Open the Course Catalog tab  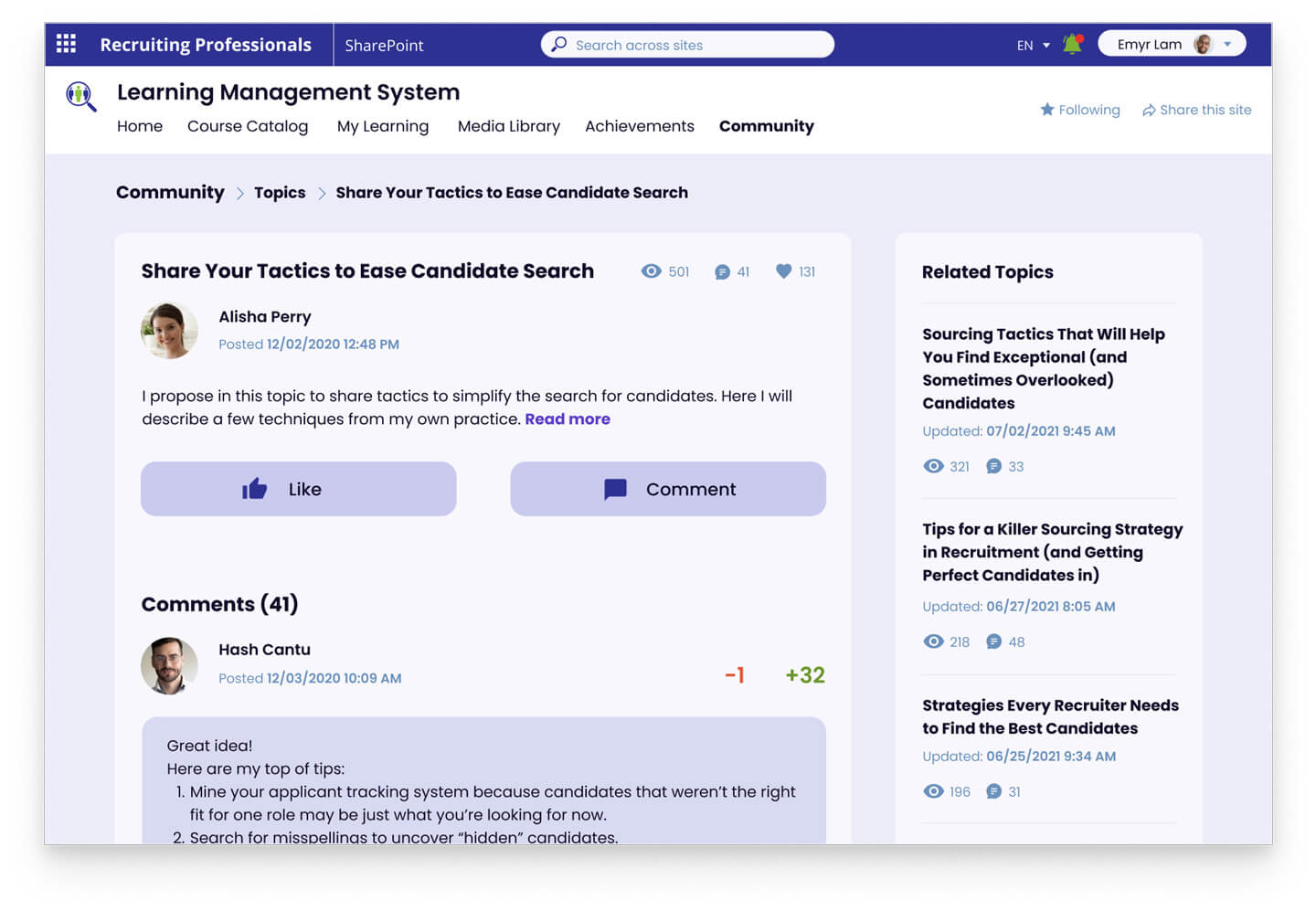(x=248, y=126)
